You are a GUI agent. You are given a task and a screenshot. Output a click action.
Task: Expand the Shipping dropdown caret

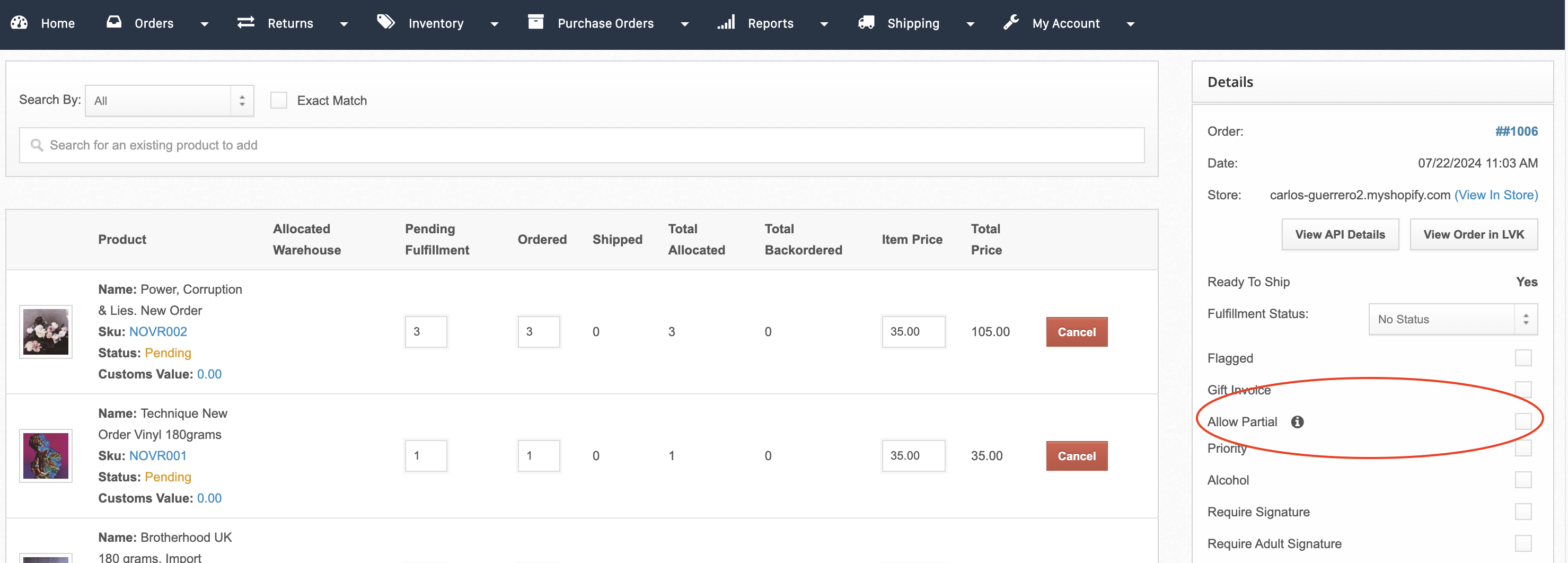[x=970, y=24]
